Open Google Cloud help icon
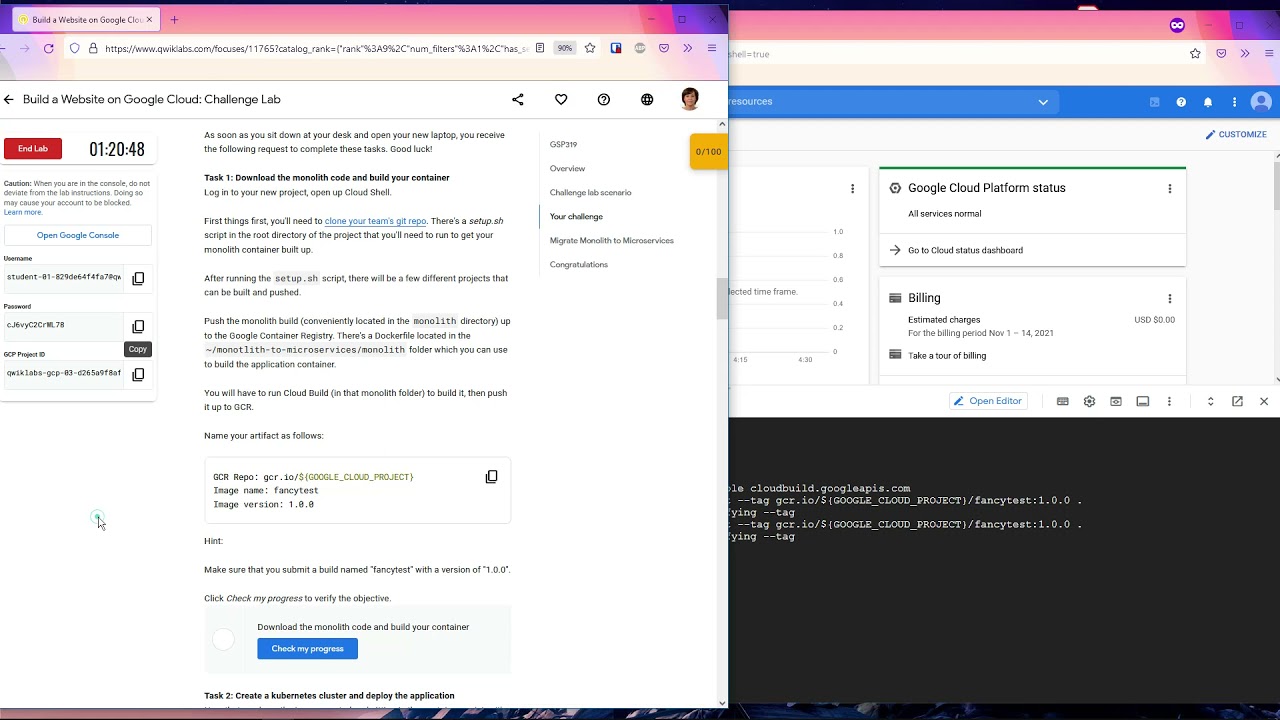 tap(1181, 102)
